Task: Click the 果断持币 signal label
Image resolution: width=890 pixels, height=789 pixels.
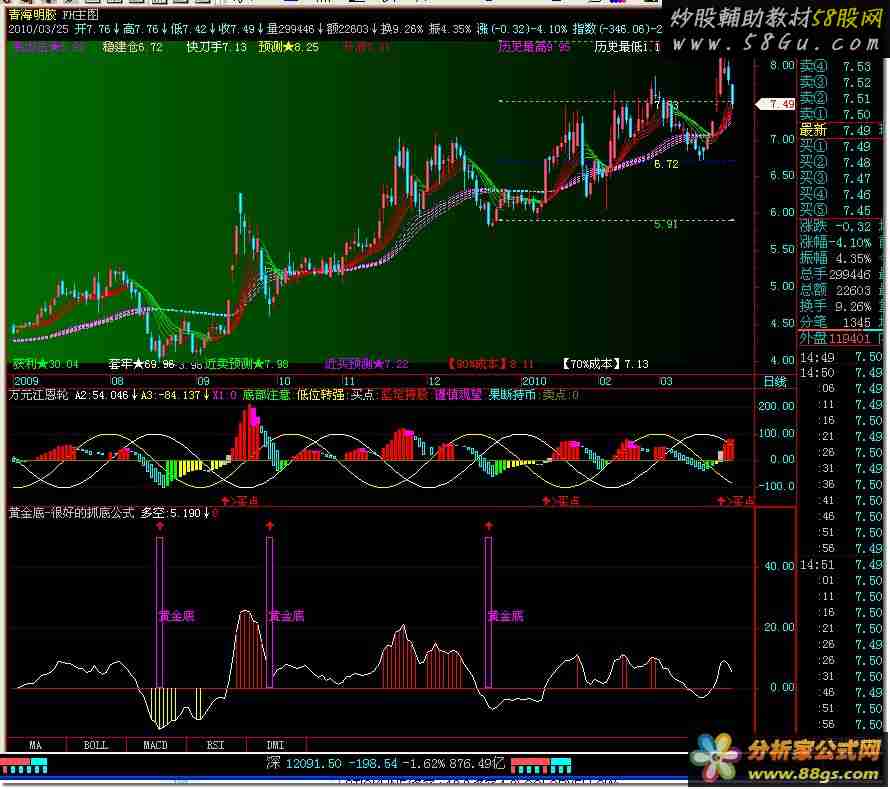Action: click(x=512, y=395)
